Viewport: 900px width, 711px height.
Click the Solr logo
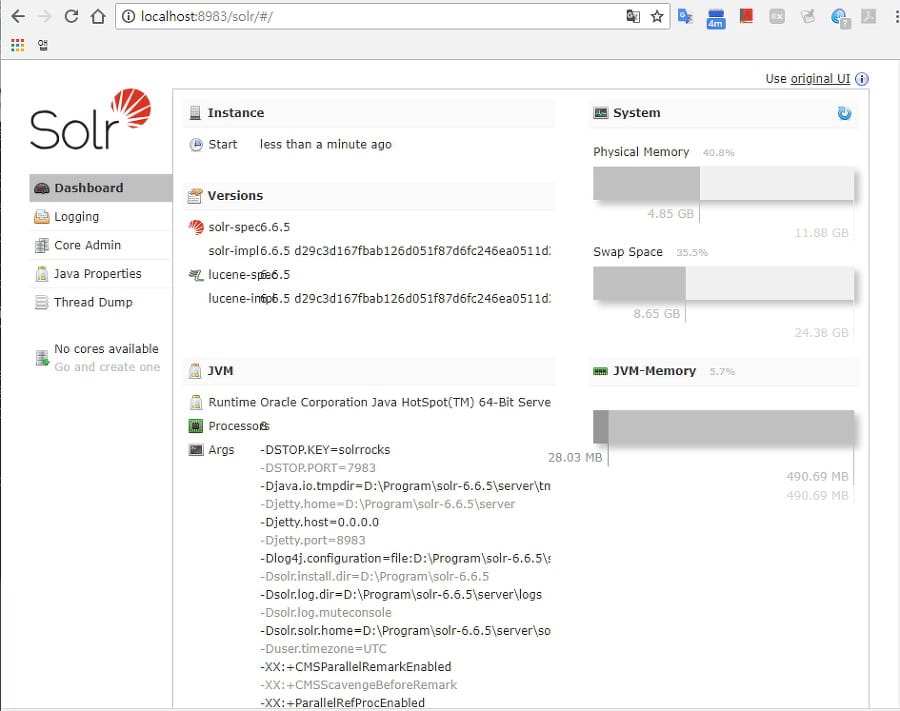coord(90,119)
